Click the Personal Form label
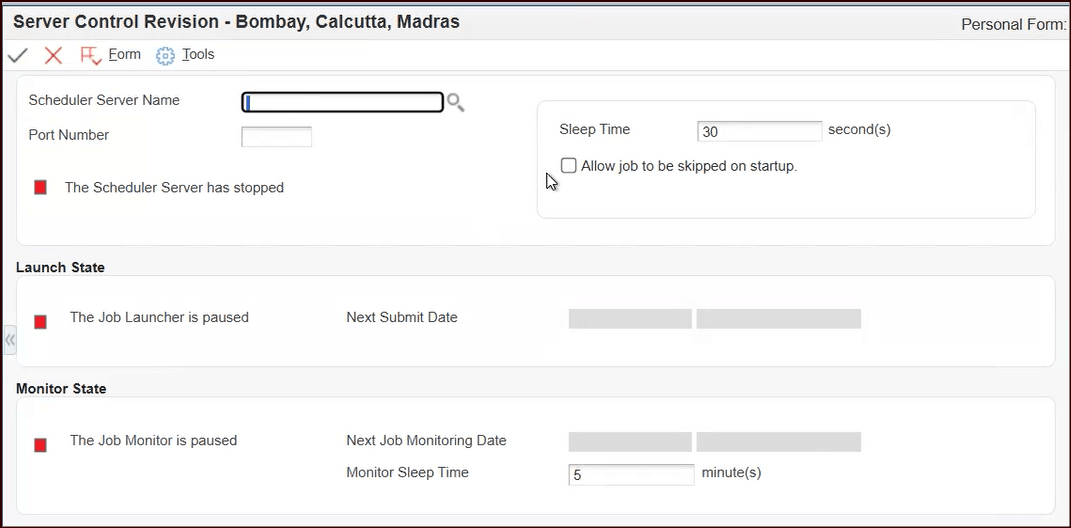This screenshot has width=1071, height=528. [x=1013, y=24]
